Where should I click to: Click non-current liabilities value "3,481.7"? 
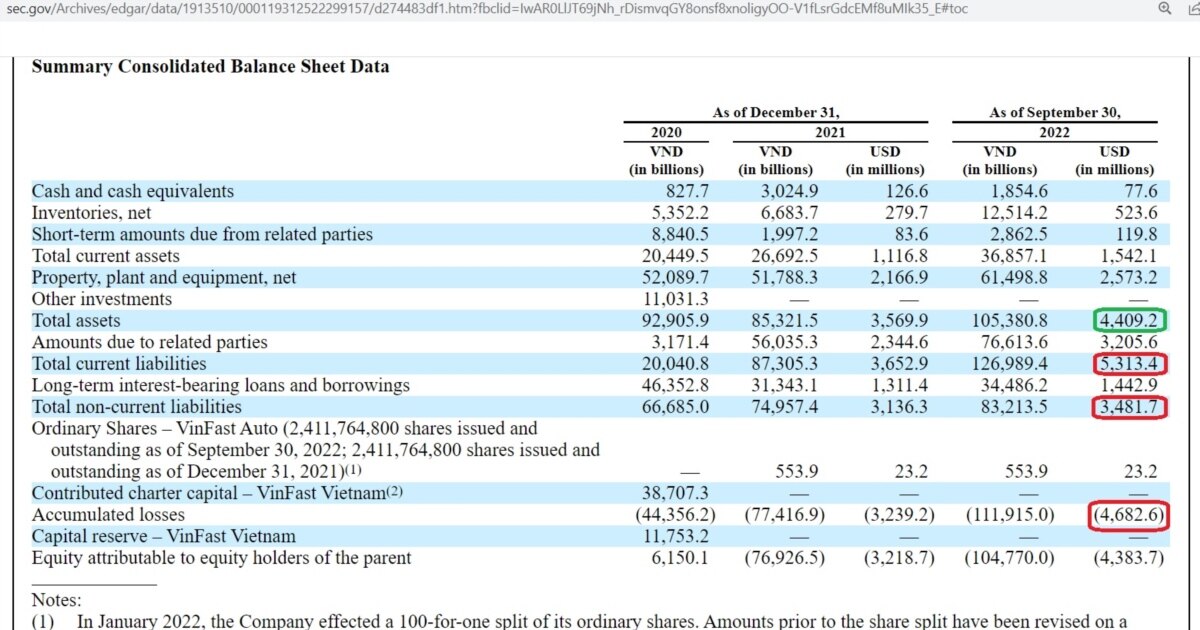tap(1130, 407)
